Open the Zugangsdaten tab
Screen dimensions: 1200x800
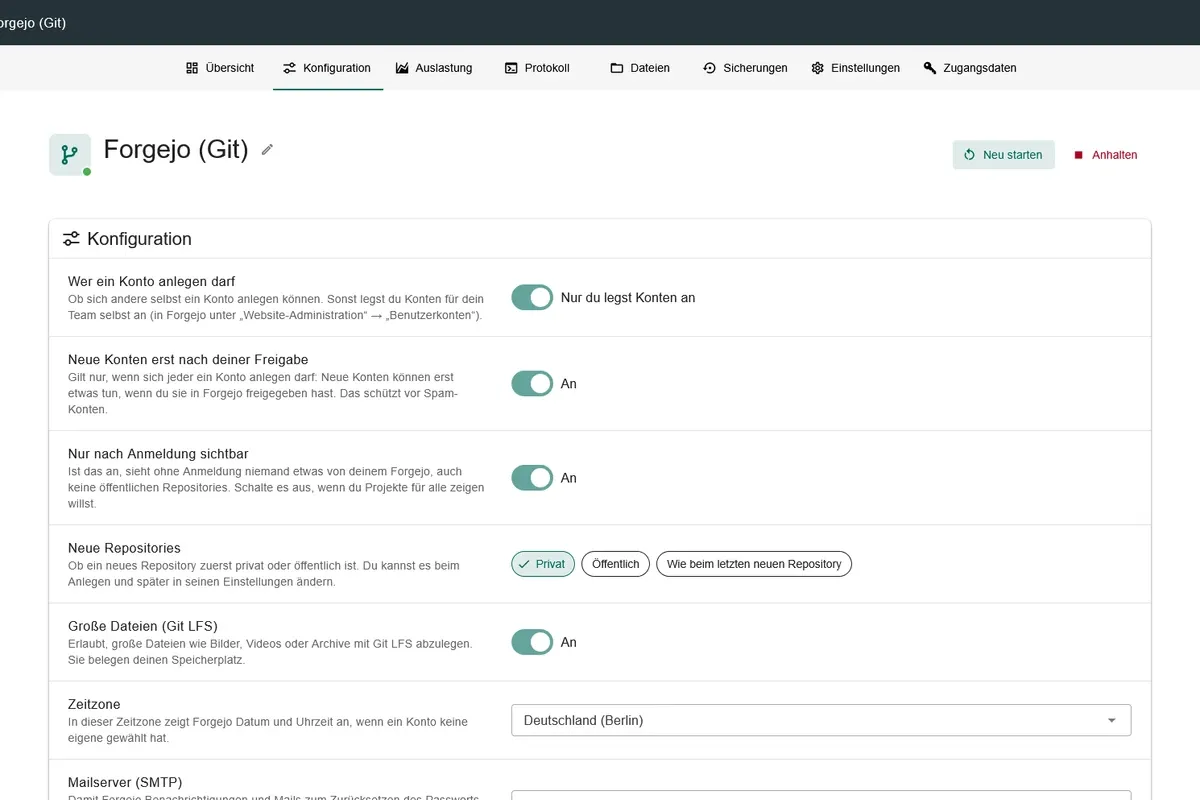pos(970,68)
